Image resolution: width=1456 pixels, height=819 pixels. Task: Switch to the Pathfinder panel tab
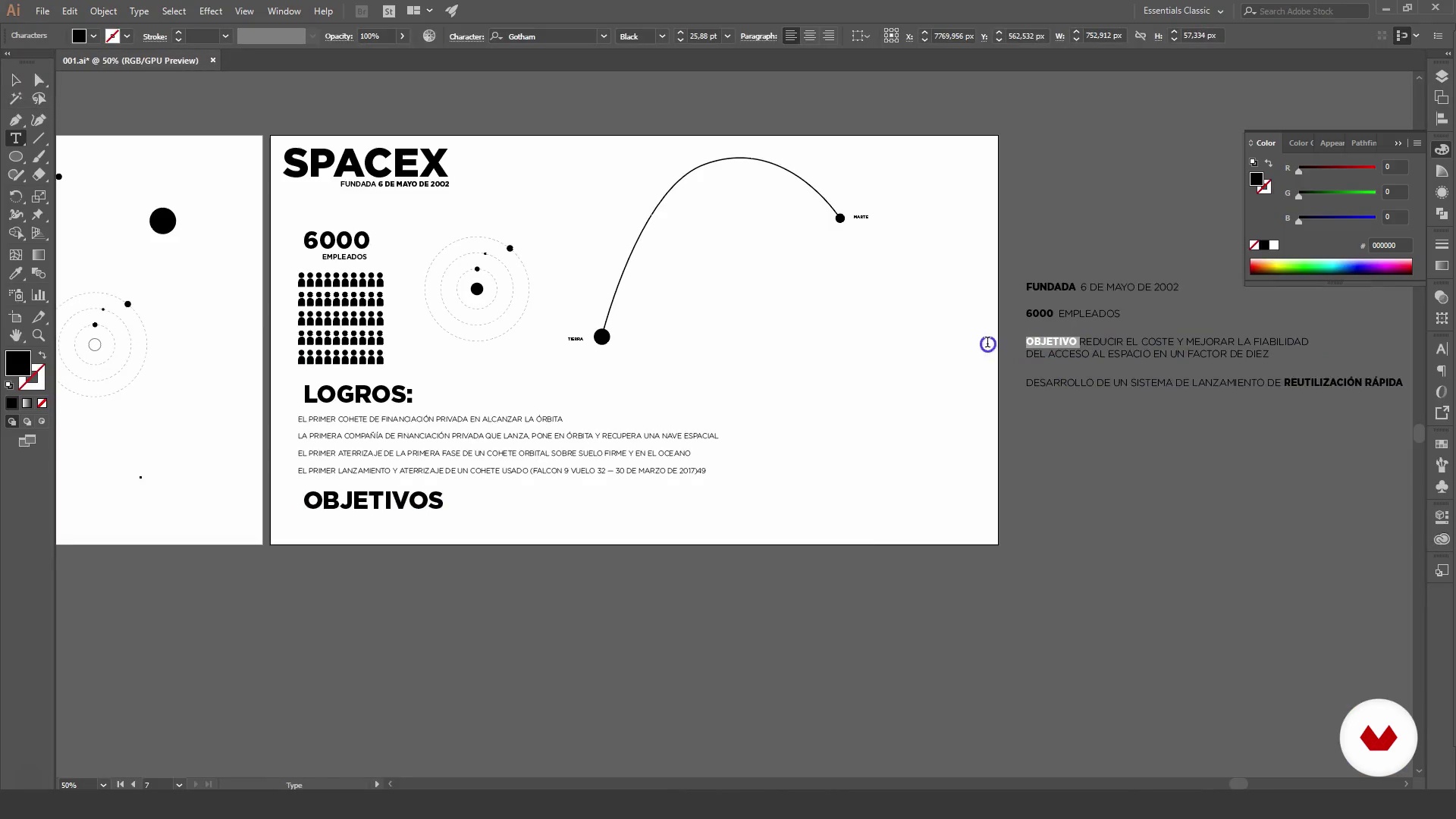point(1363,143)
